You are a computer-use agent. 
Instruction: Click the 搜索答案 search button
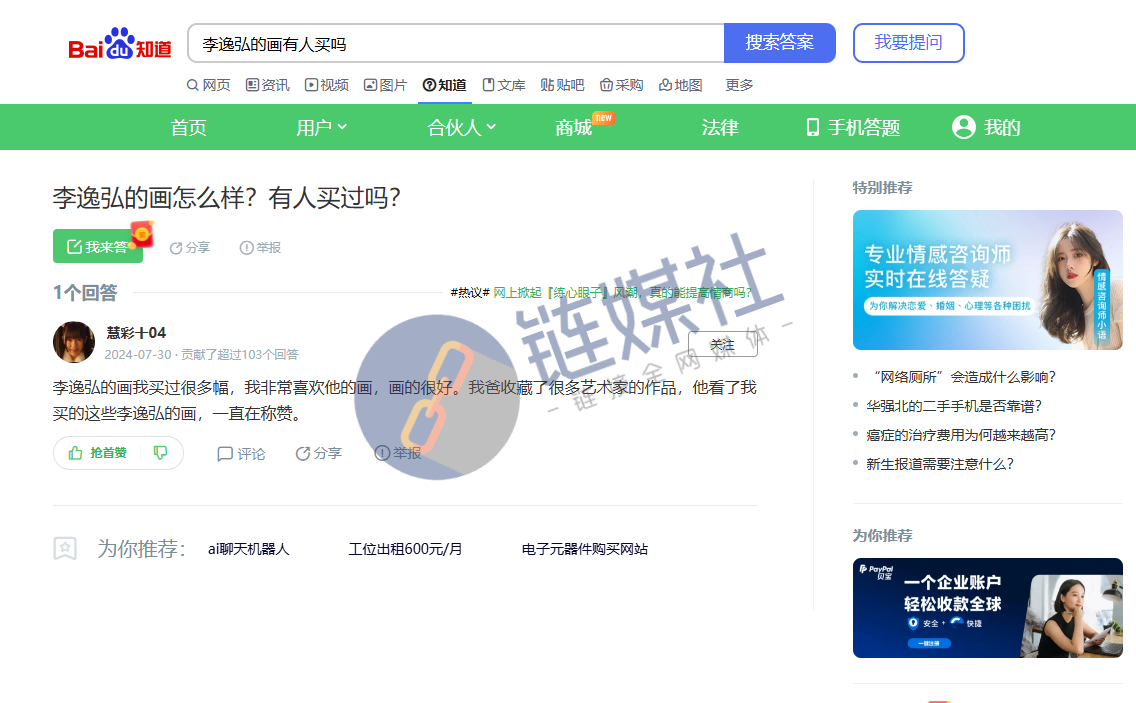click(x=779, y=42)
